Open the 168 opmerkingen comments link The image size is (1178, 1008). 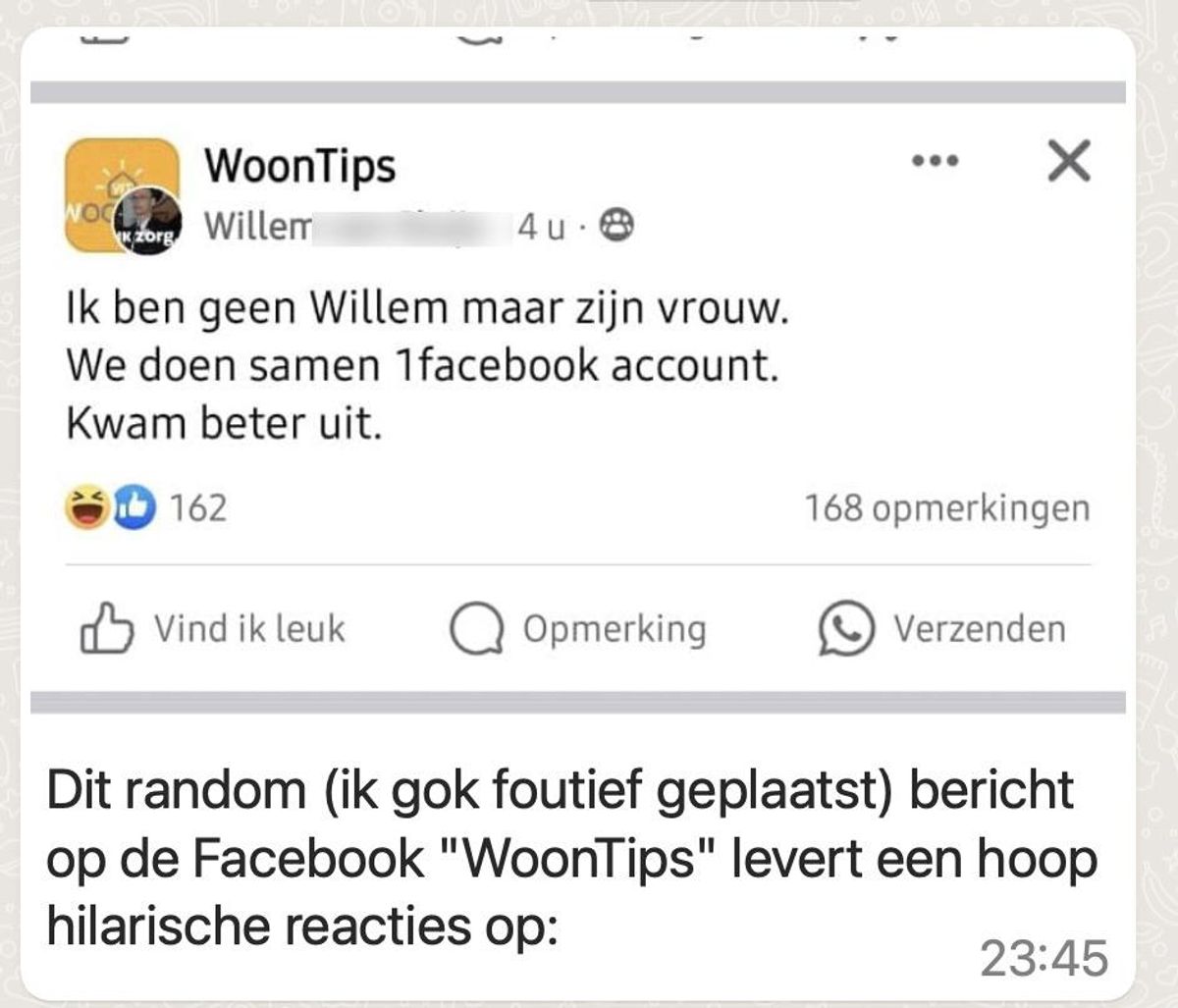coord(947,508)
